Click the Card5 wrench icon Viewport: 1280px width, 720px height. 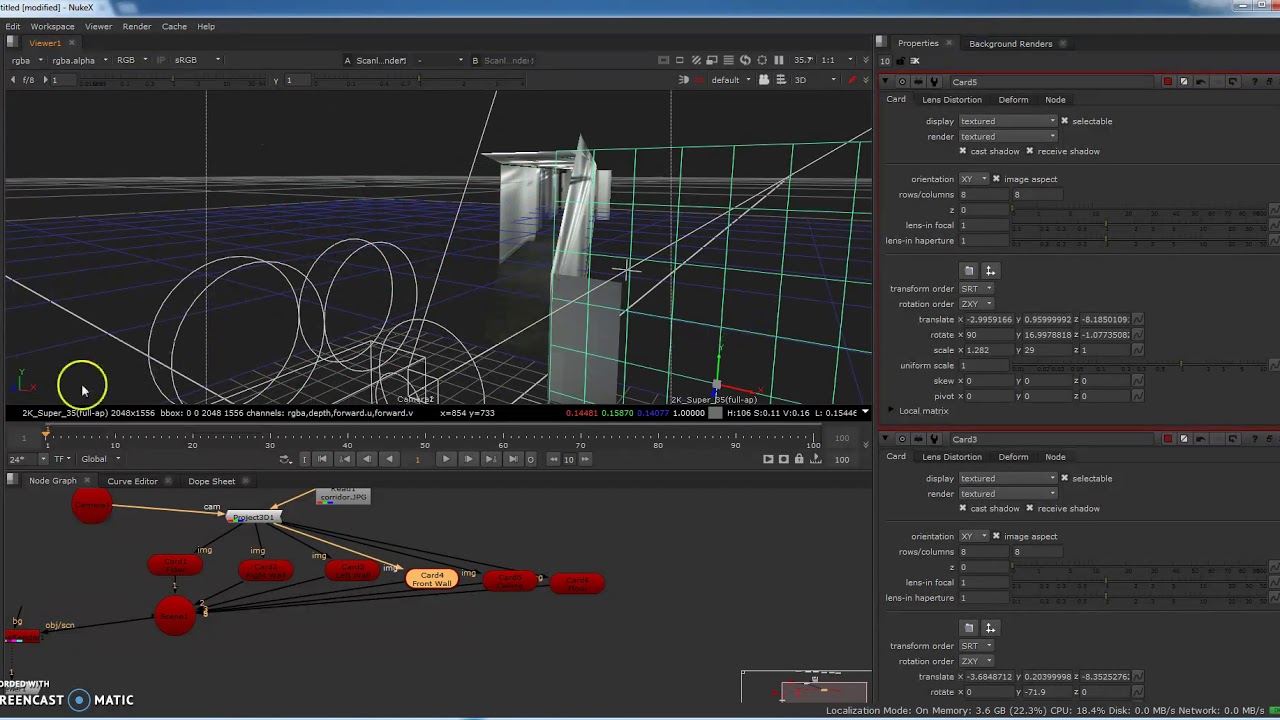pos(934,82)
